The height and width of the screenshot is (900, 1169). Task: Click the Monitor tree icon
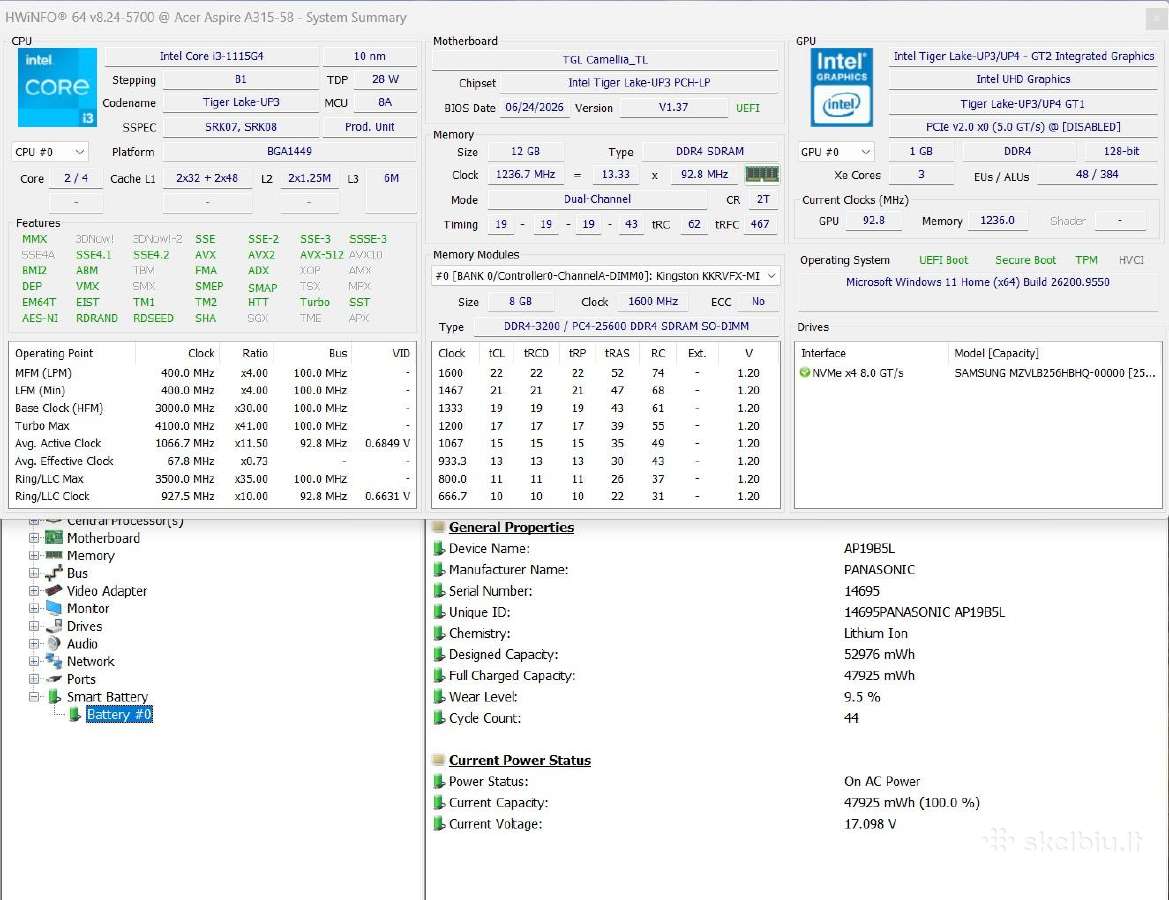(x=54, y=608)
